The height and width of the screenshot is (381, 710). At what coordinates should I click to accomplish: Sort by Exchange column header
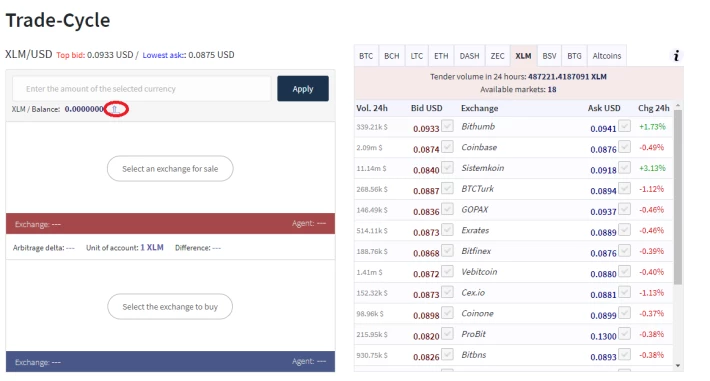click(480, 108)
